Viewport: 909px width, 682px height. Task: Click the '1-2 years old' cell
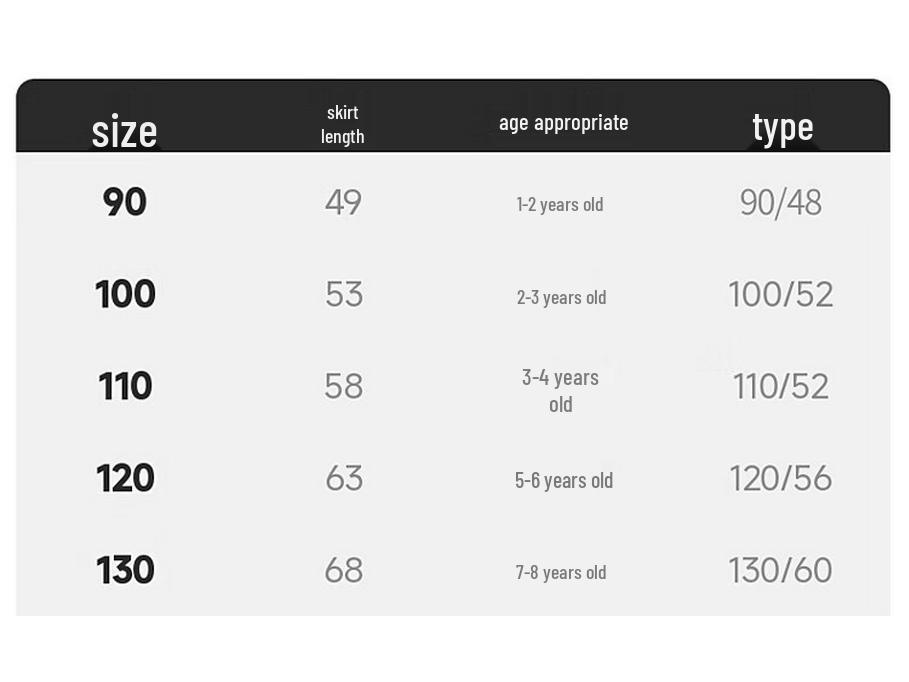click(560, 205)
